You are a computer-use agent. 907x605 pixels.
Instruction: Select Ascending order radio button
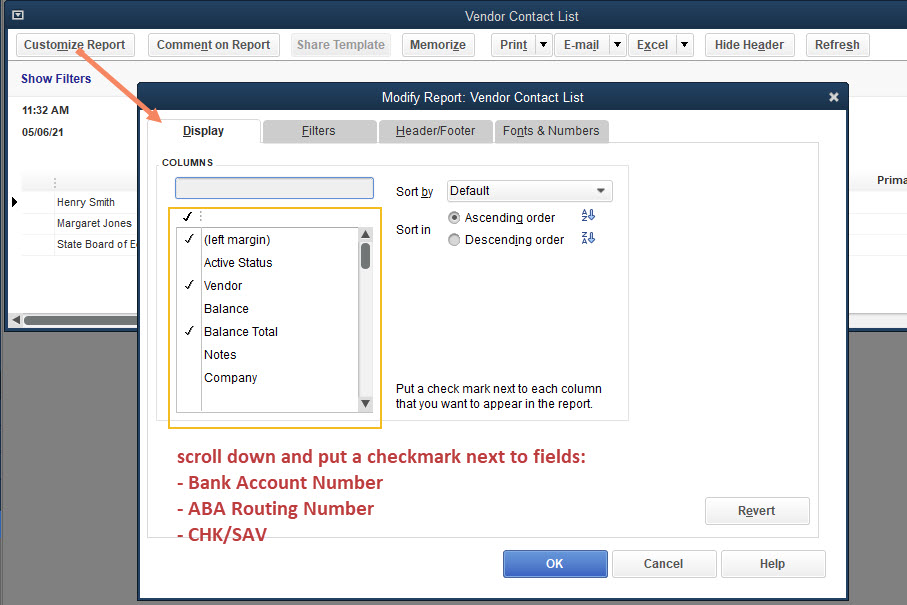pyautogui.click(x=455, y=217)
